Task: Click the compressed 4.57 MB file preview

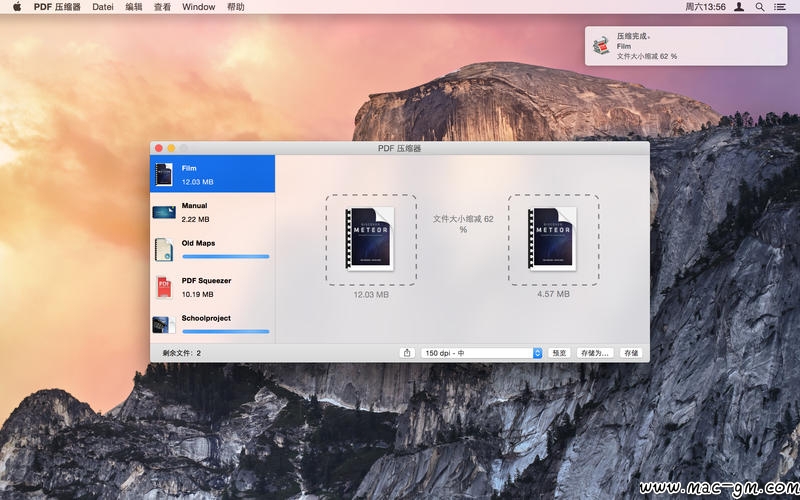Action: pos(553,239)
